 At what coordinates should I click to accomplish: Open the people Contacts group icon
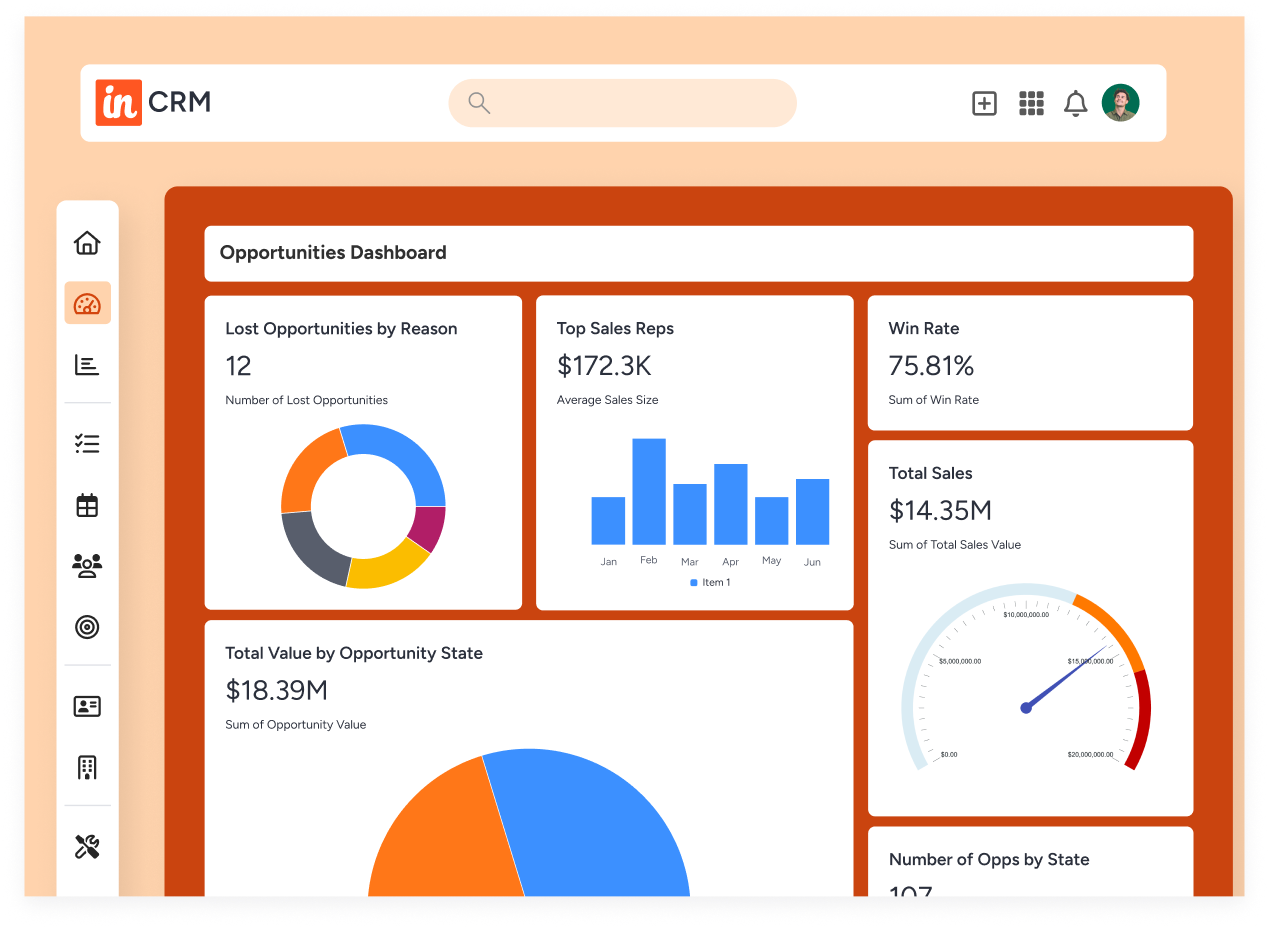[x=87, y=566]
